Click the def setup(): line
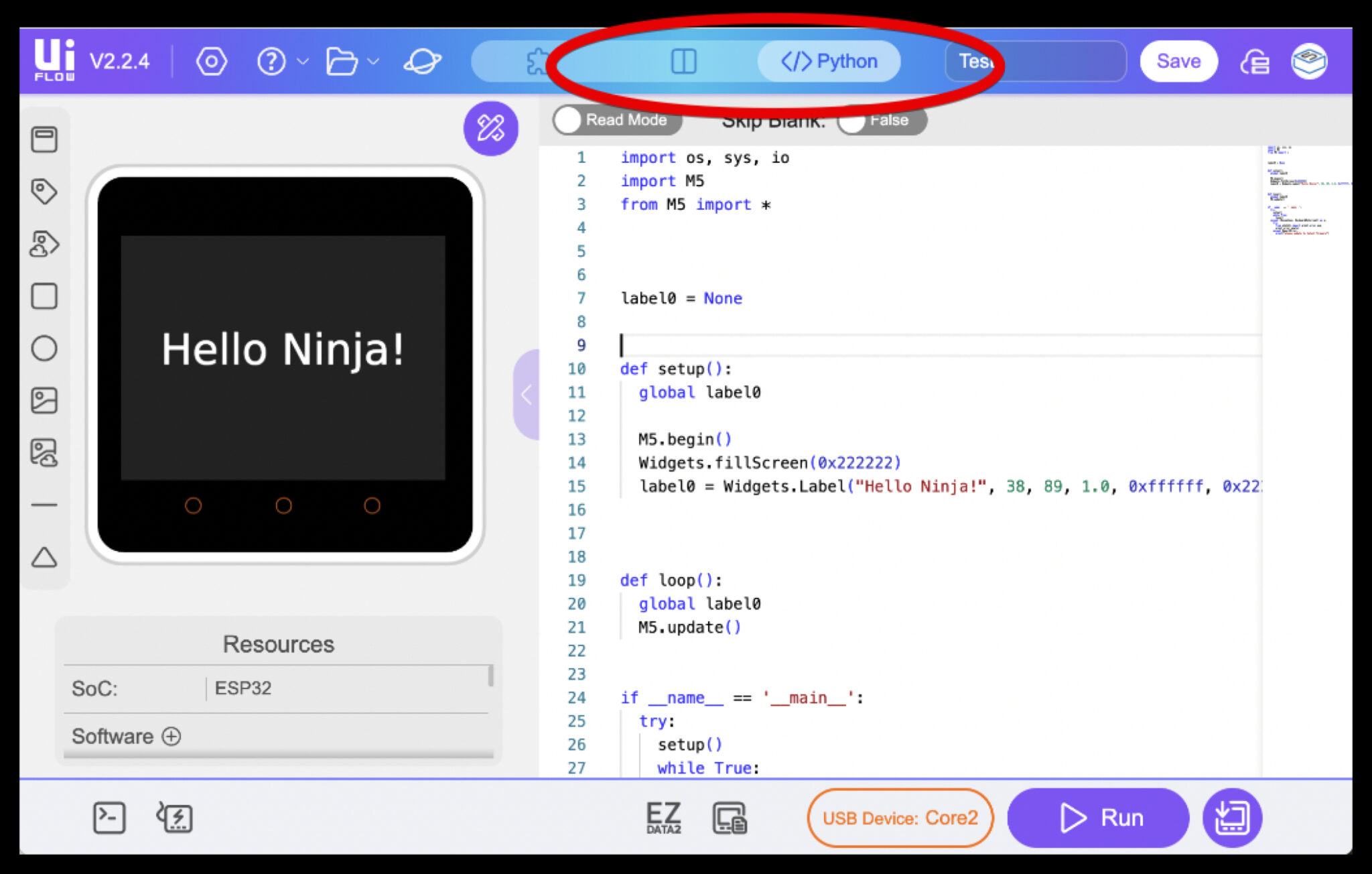Image resolution: width=1372 pixels, height=874 pixels. point(675,369)
